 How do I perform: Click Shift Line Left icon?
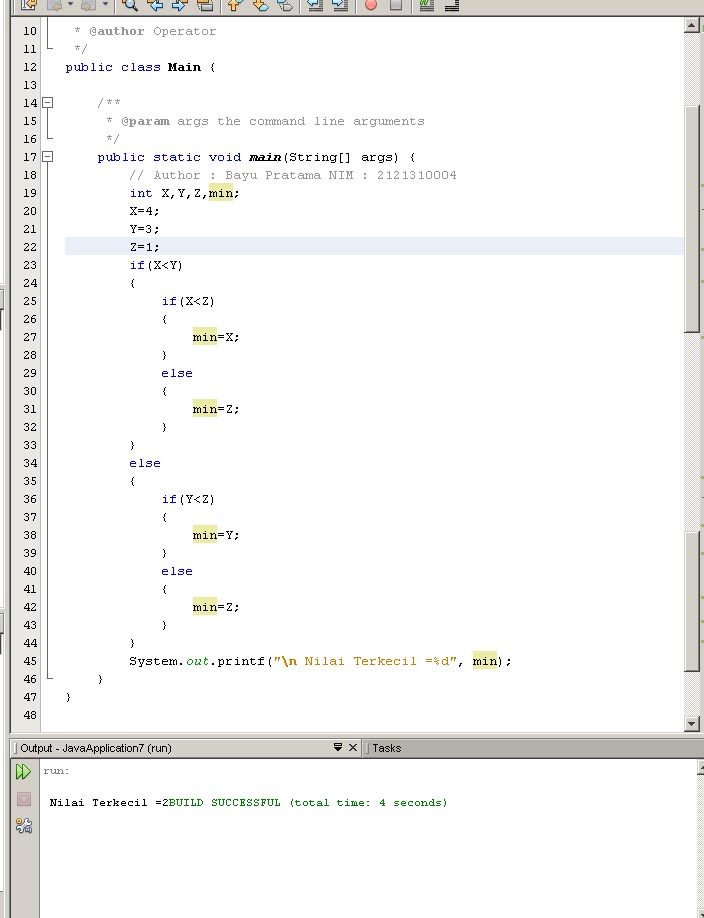tap(315, 5)
